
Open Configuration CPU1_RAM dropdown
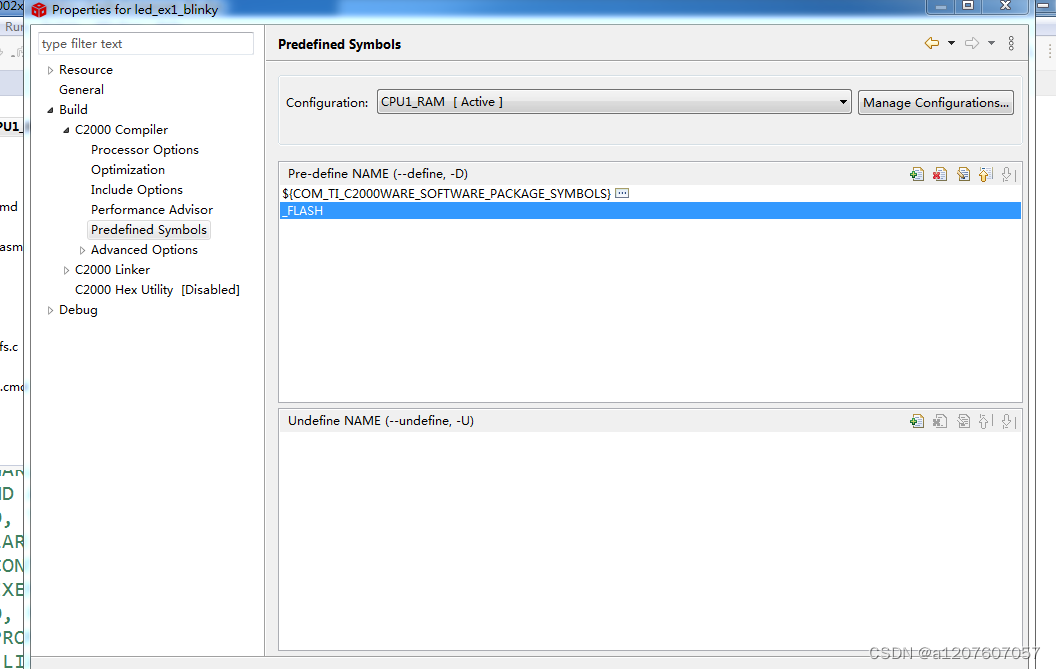[x=614, y=102]
